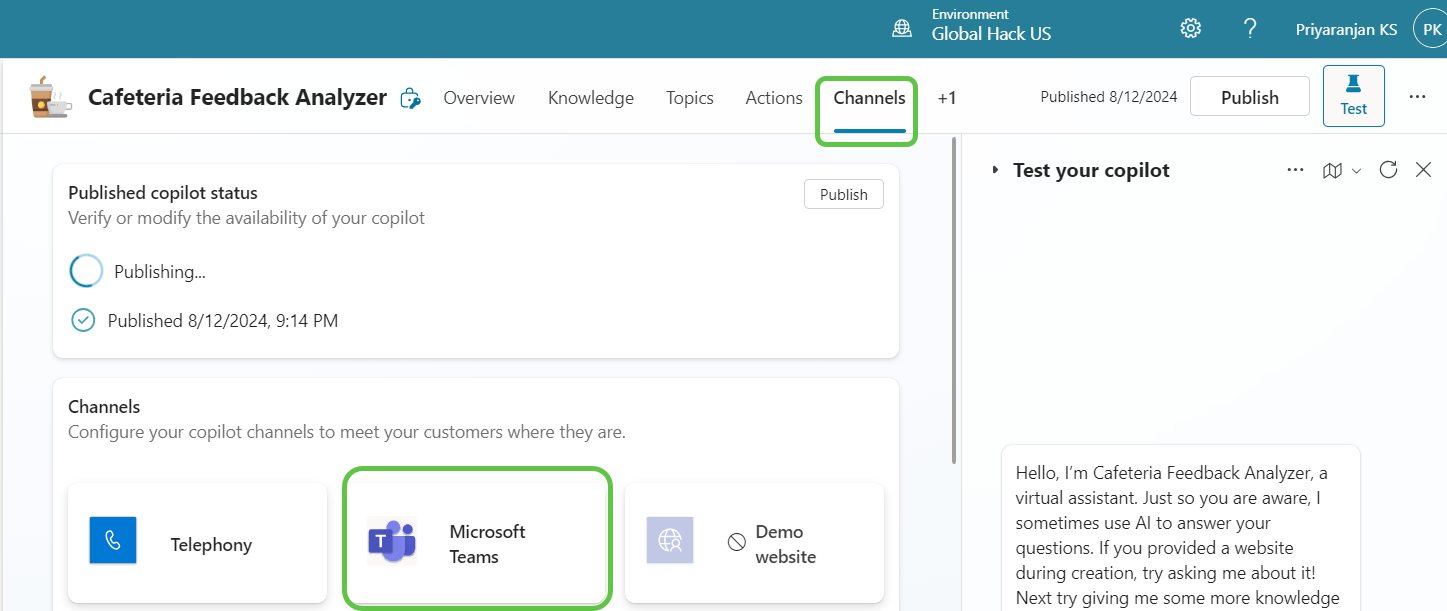
Task: Click the channels page vertical scrollbar
Action: click(x=954, y=300)
